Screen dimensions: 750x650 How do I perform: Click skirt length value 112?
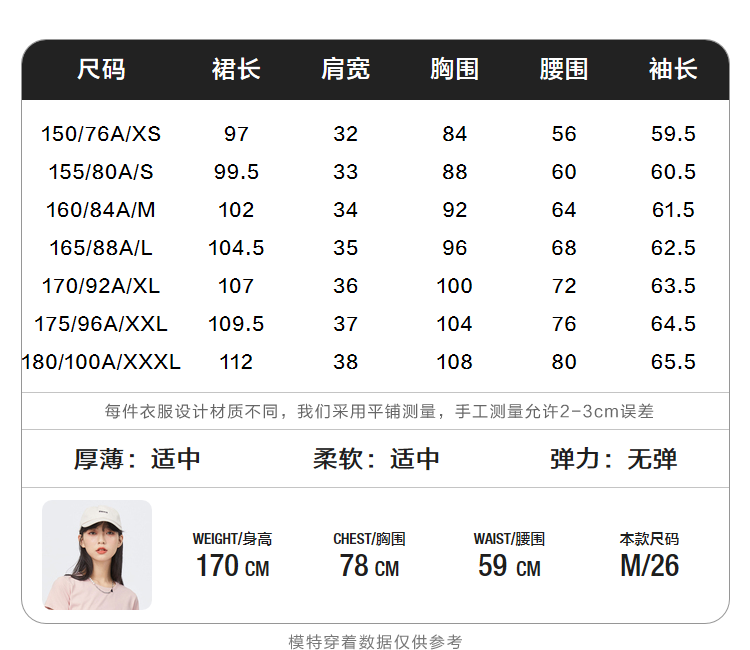(236, 362)
